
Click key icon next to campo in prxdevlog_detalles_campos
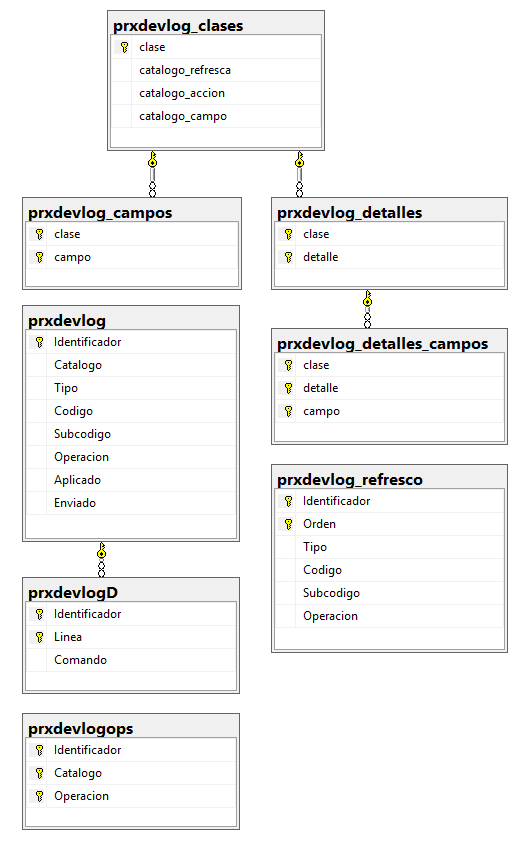click(x=288, y=411)
